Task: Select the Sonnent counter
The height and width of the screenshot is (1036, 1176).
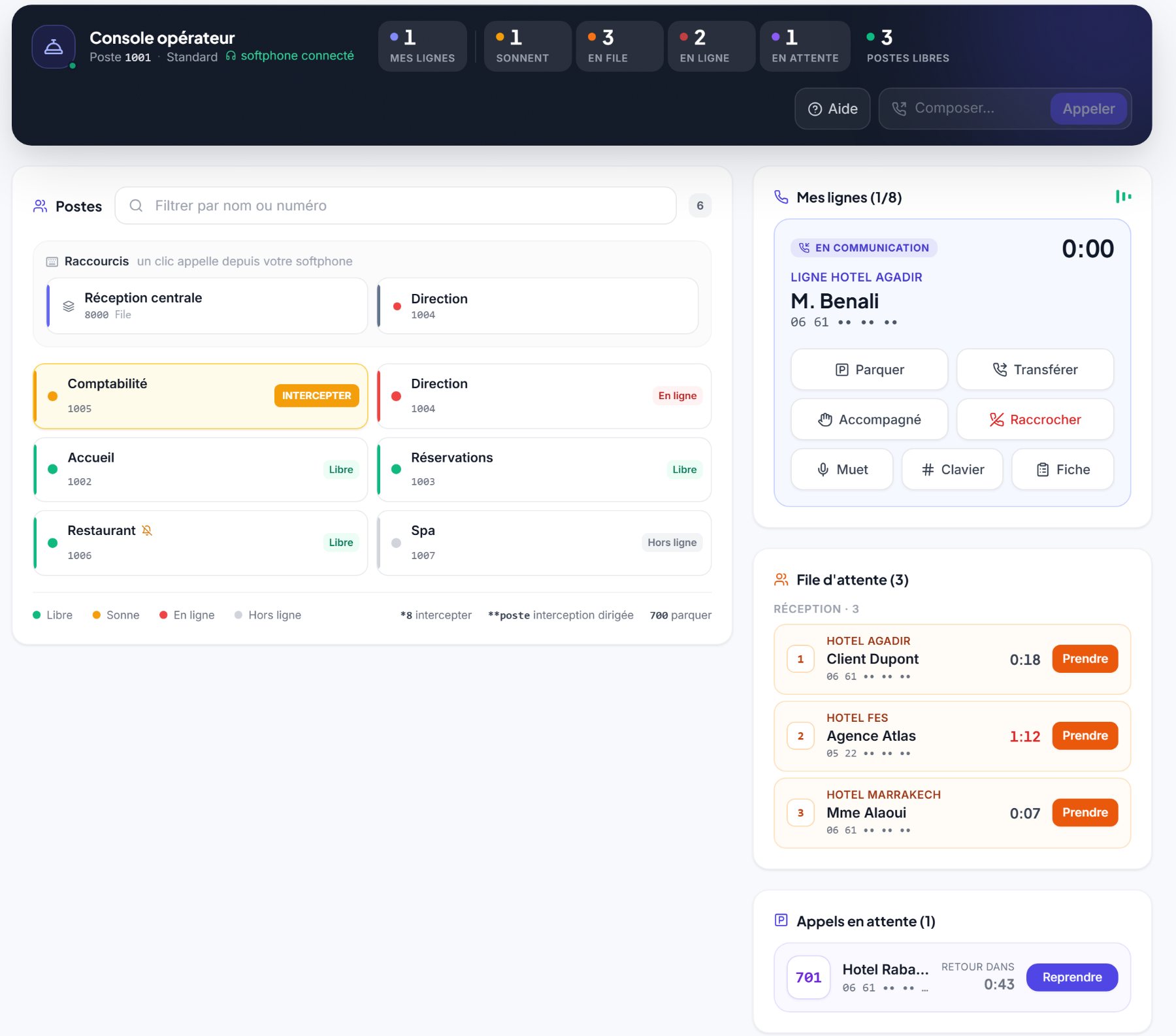Action: click(527, 46)
